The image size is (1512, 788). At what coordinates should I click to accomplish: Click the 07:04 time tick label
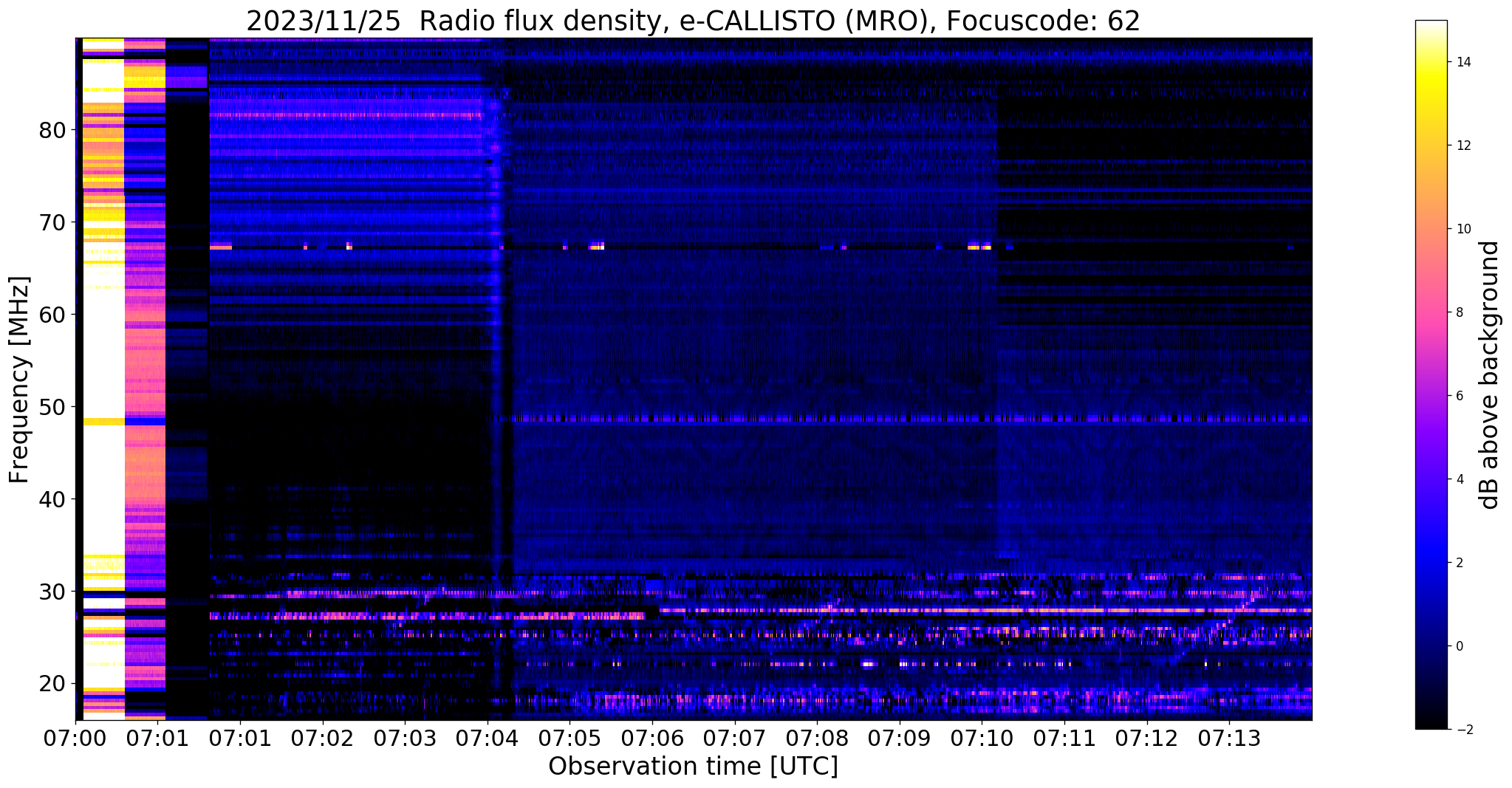(488, 738)
